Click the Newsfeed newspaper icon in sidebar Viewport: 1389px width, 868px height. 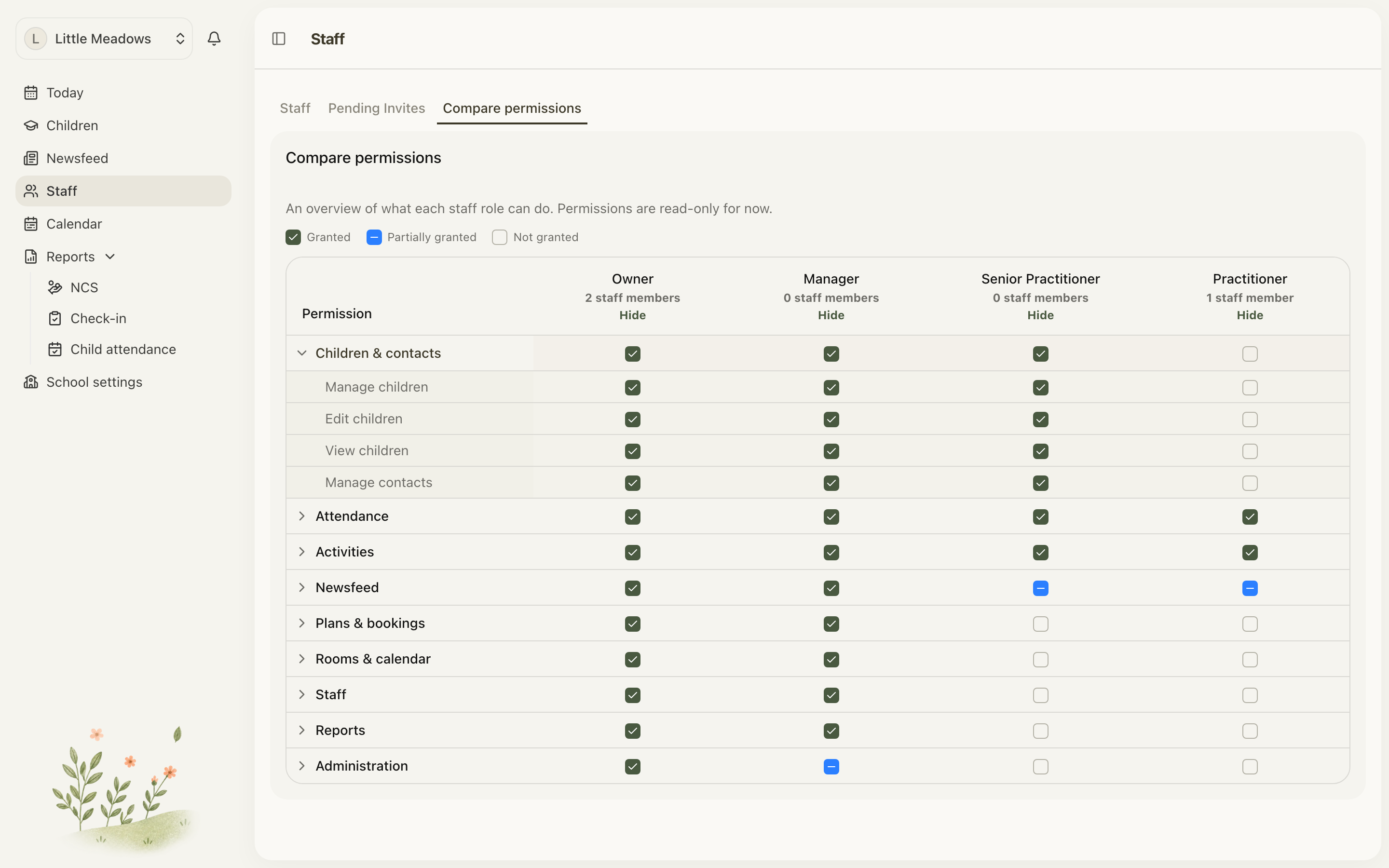tap(31, 158)
